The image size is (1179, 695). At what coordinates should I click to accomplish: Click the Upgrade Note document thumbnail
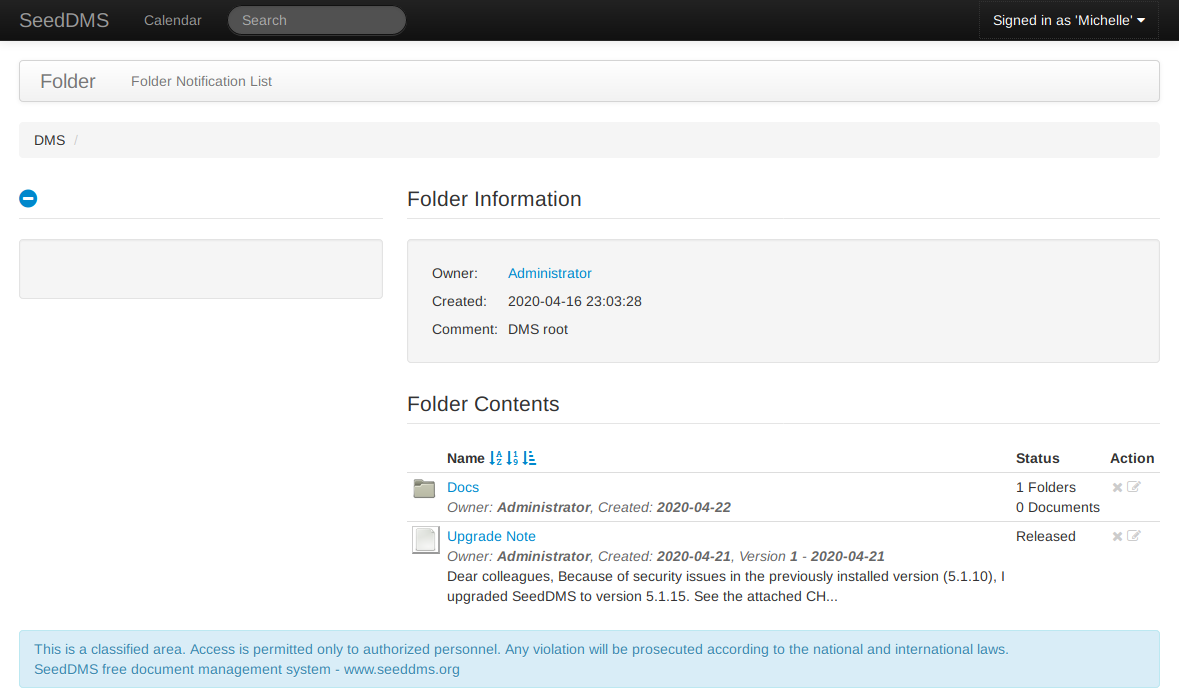coord(426,540)
